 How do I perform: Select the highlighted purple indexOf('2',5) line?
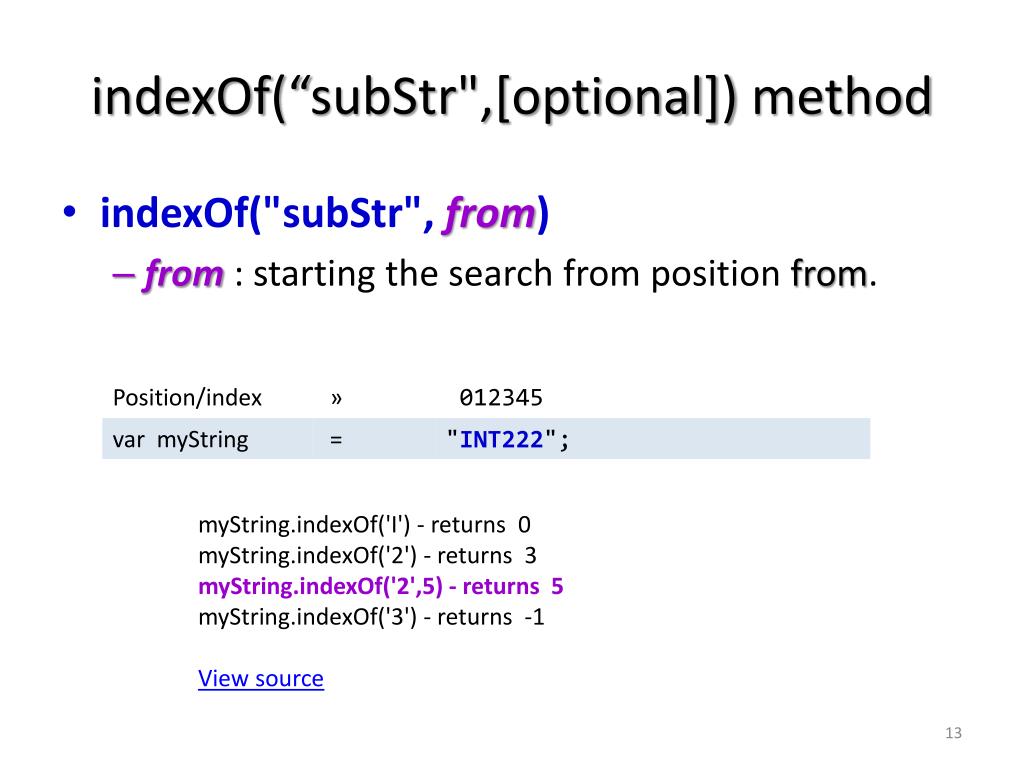pyautogui.click(x=381, y=586)
